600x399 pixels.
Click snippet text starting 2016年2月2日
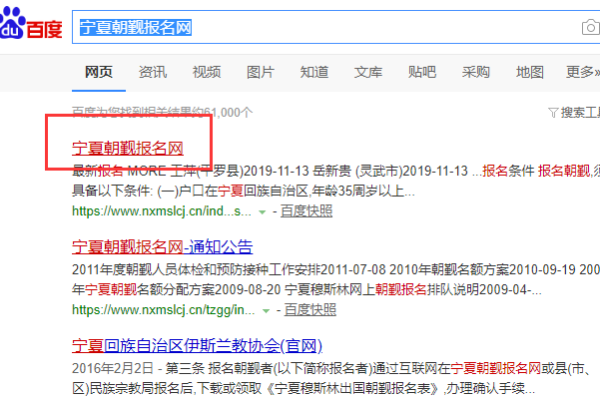pos(332,378)
